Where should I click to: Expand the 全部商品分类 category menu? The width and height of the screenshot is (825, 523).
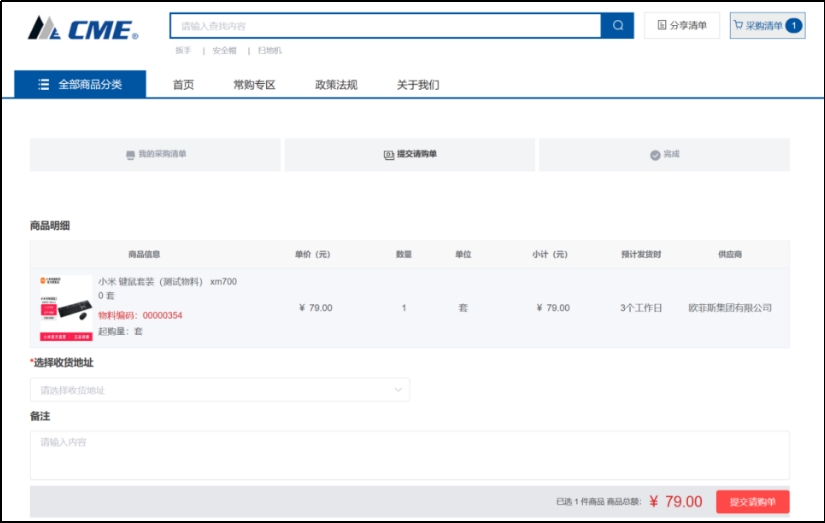pyautogui.click(x=80, y=85)
